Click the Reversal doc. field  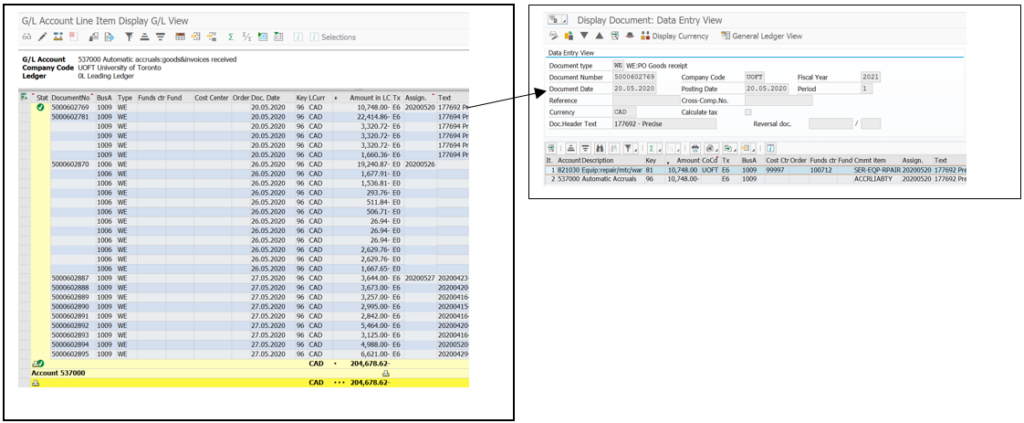click(x=830, y=123)
